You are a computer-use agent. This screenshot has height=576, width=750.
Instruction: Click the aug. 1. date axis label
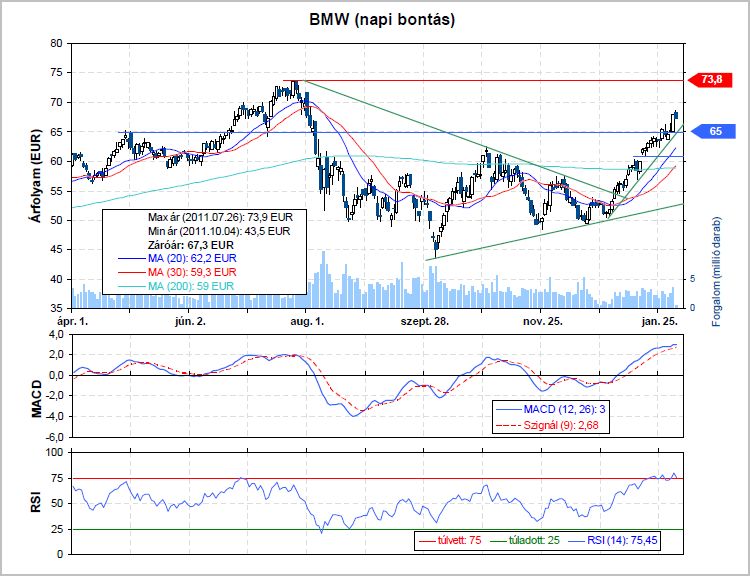pyautogui.click(x=306, y=322)
